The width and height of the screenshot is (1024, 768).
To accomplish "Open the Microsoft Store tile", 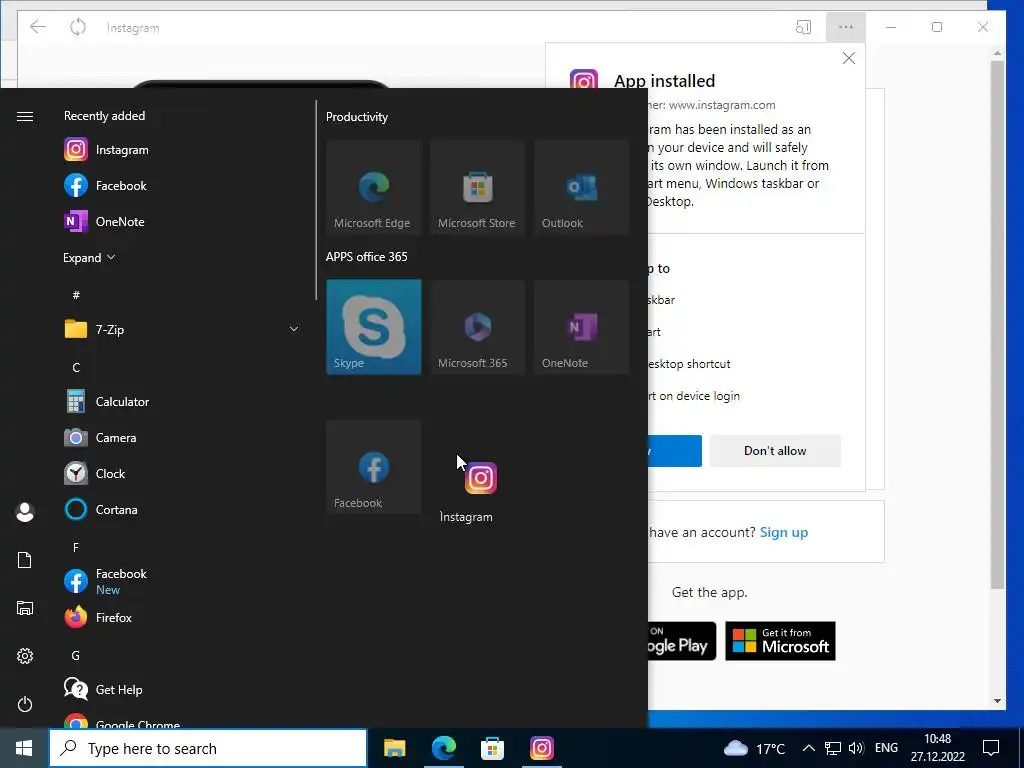I will click(x=477, y=187).
